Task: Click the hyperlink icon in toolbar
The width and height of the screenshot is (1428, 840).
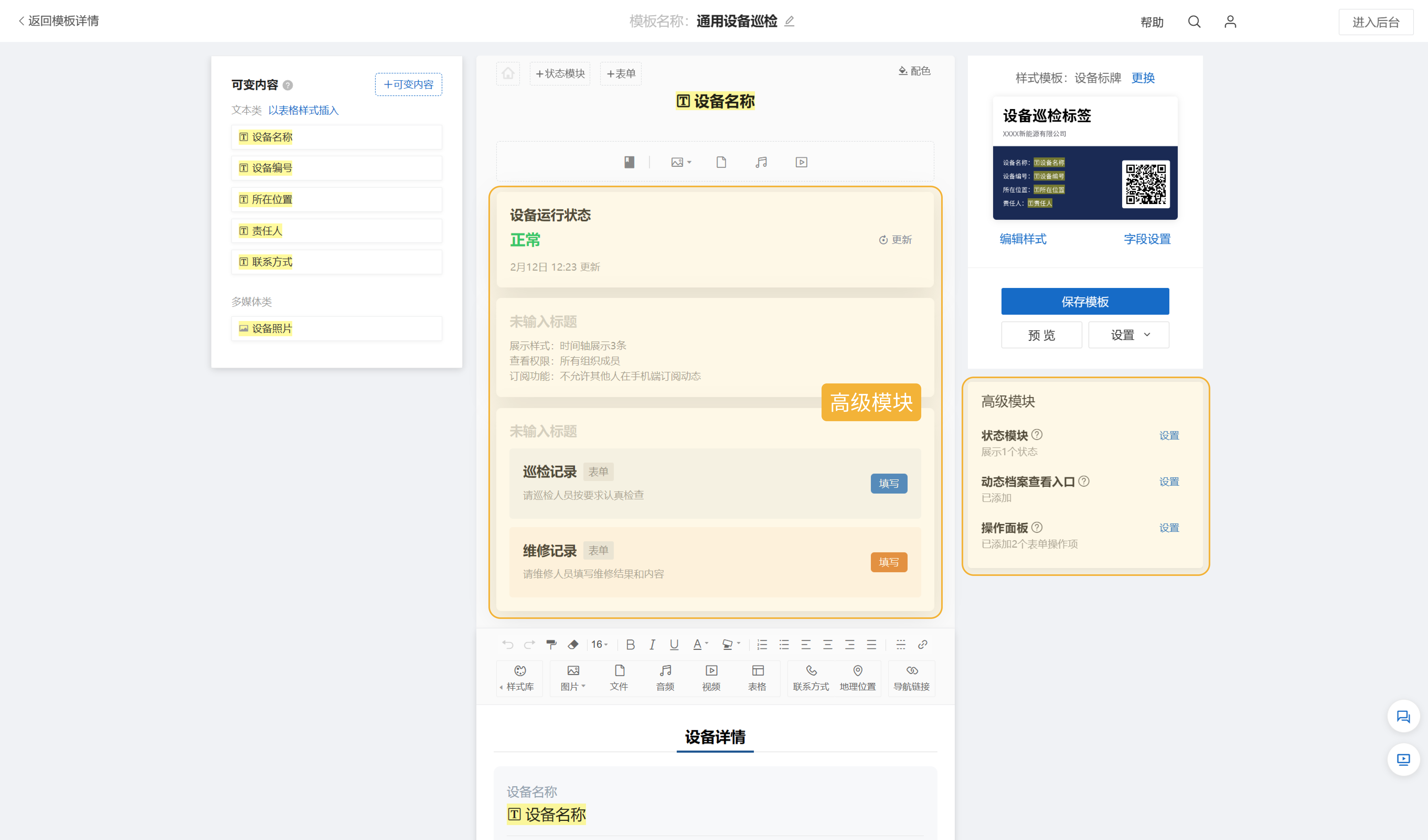Action: click(x=923, y=644)
